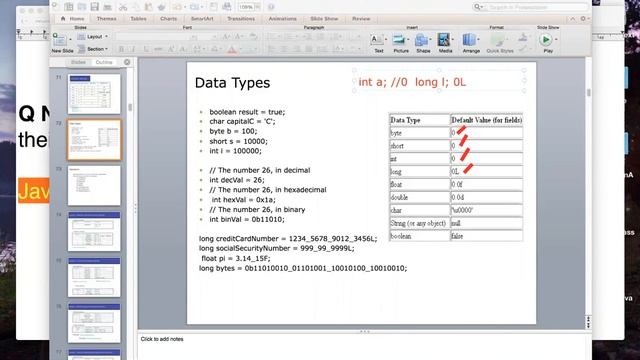The width and height of the screenshot is (640, 360).
Task: Select the slide 73 thumbnail
Action: coord(94,185)
